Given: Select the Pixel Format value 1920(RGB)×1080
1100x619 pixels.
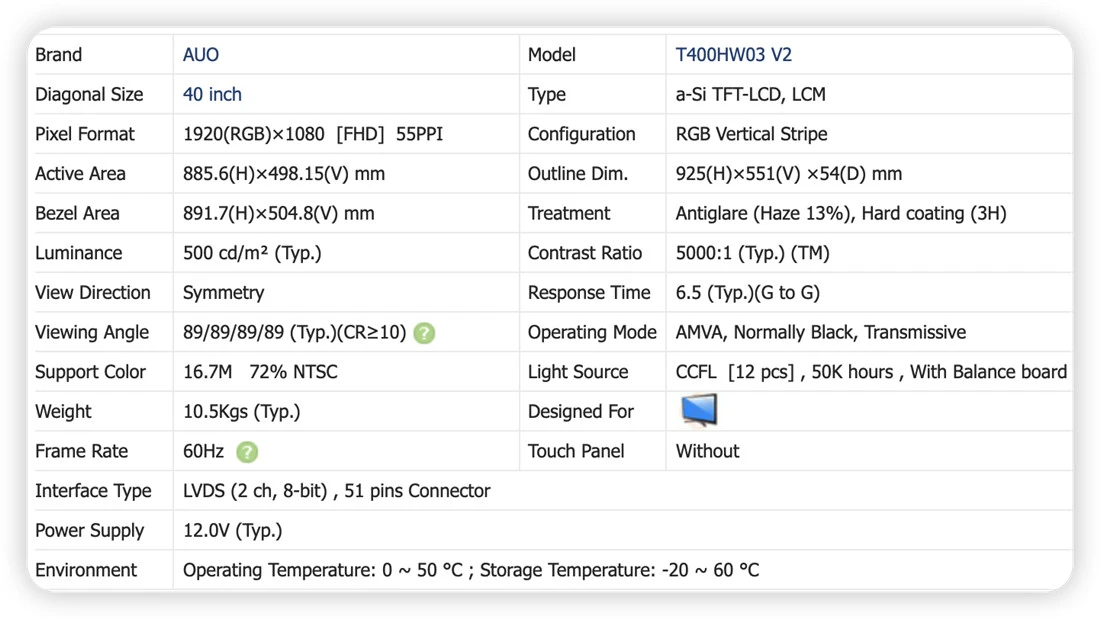Looking at the screenshot, I should [253, 134].
